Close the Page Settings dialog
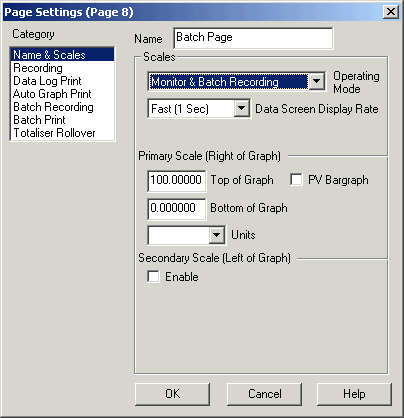Image resolution: width=404 pixels, height=418 pixels. (x=391, y=12)
